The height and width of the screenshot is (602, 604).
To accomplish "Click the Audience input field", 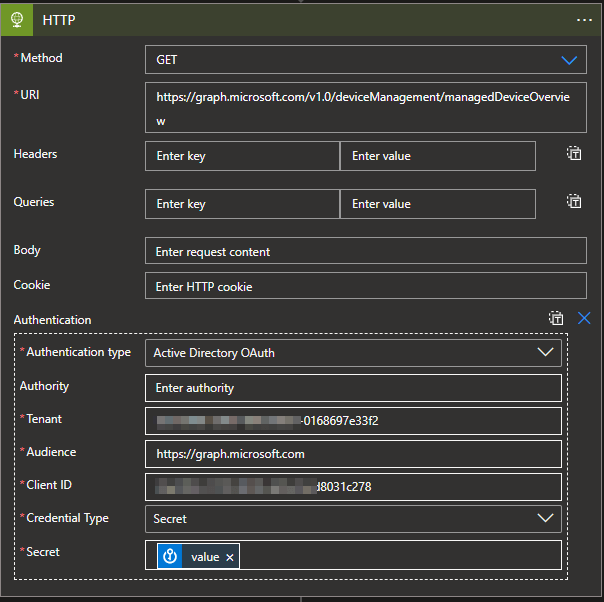I will (x=353, y=454).
